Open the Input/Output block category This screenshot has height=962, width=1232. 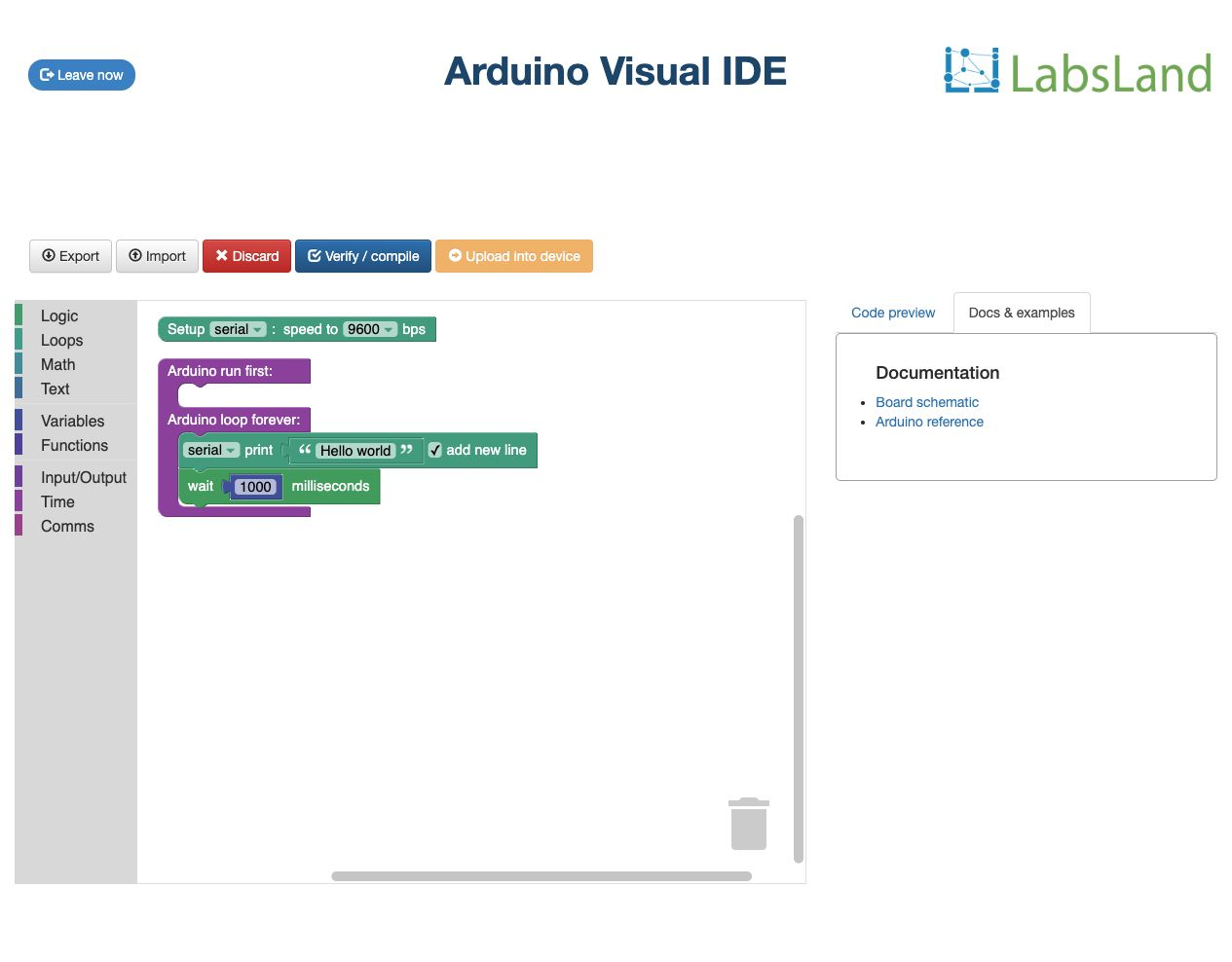coord(76,477)
